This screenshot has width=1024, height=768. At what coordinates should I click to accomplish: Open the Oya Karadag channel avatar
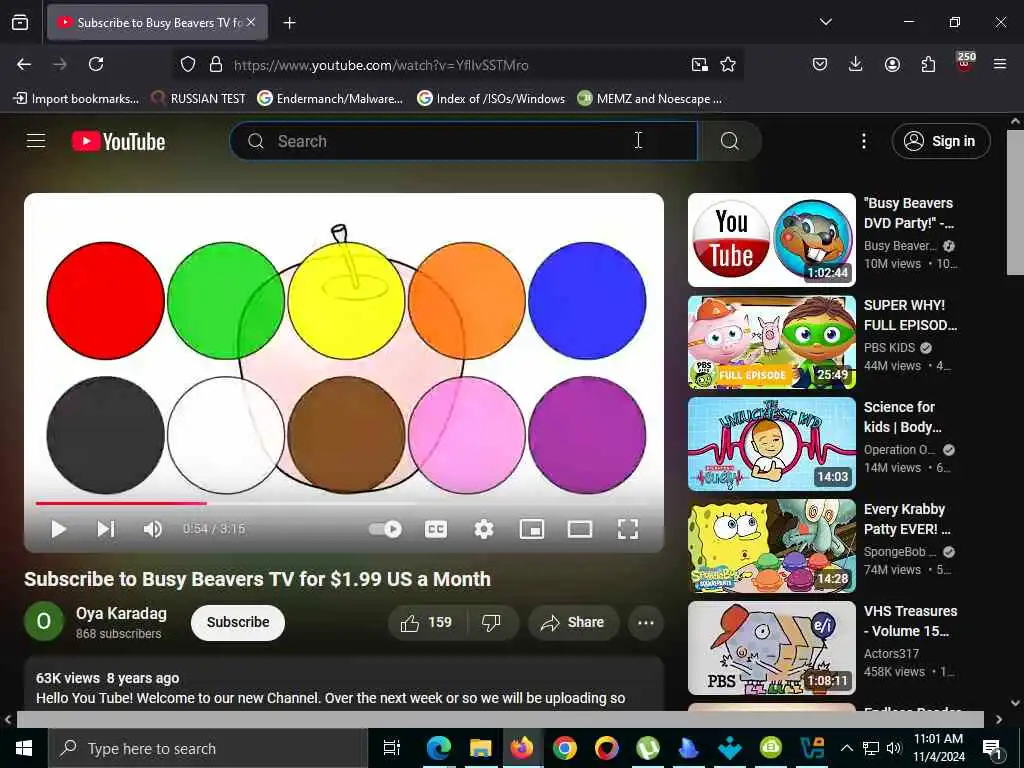44,621
